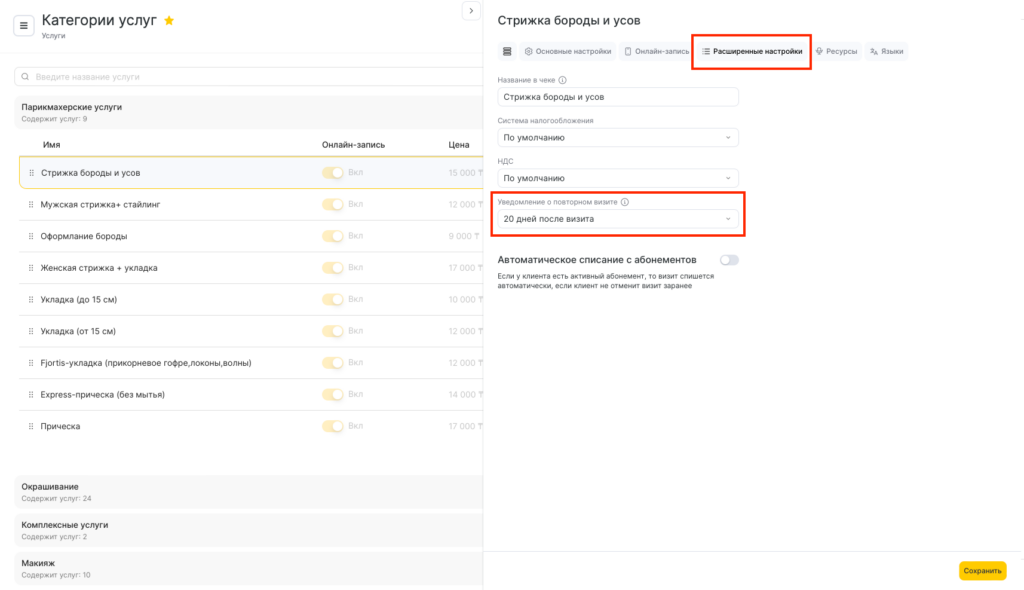Open the Ресурсы tab
Image resolution: width=1024 pixels, height=590 pixels.
pos(836,51)
